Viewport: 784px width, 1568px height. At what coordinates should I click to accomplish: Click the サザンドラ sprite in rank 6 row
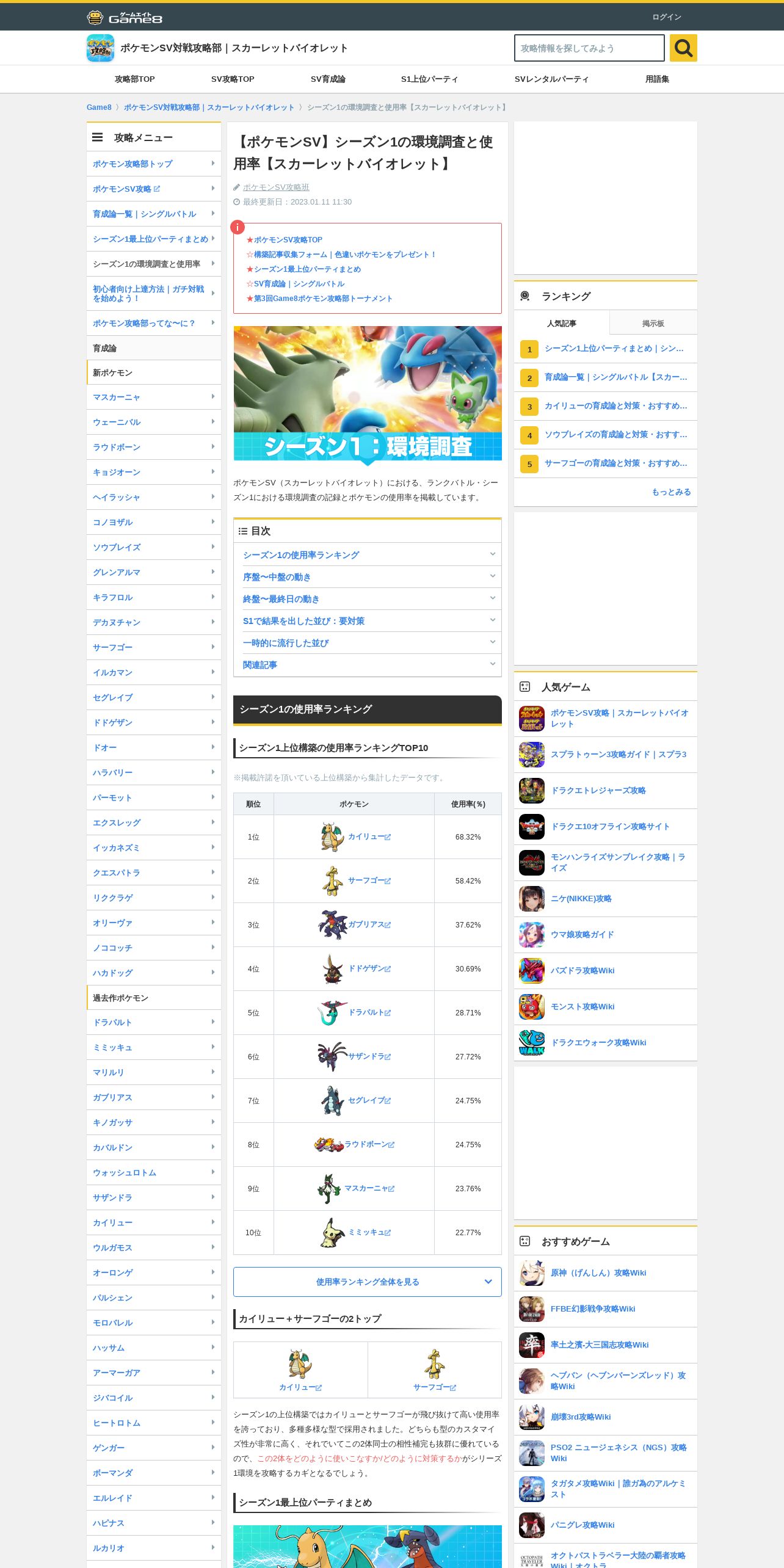click(x=333, y=1056)
